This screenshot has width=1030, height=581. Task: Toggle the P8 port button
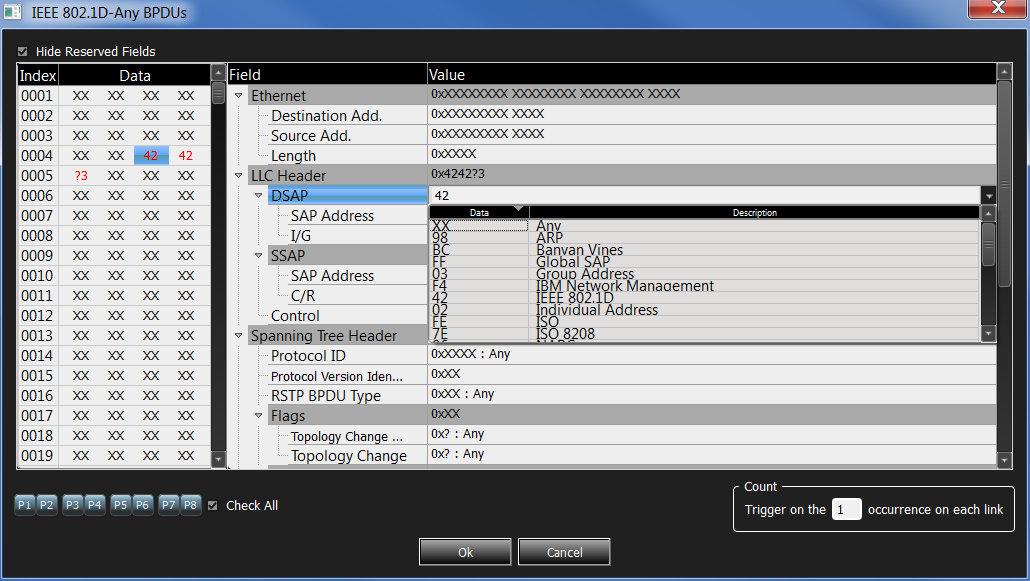click(190, 505)
